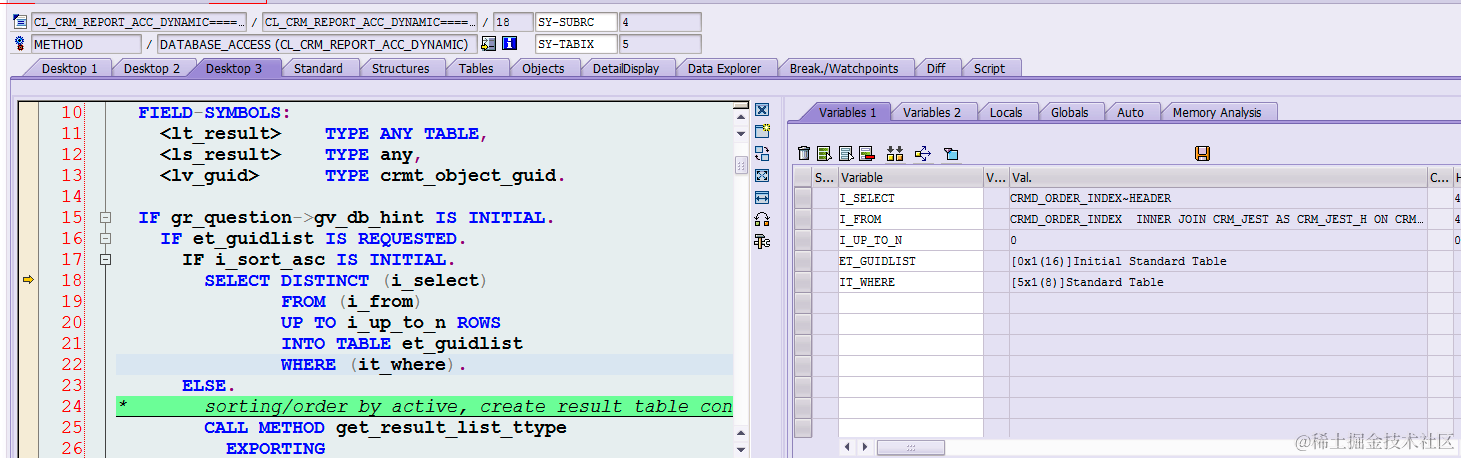This screenshot has width=1461, height=458.
Task: Switch to the Desktop 2 tab
Action: click(x=152, y=68)
